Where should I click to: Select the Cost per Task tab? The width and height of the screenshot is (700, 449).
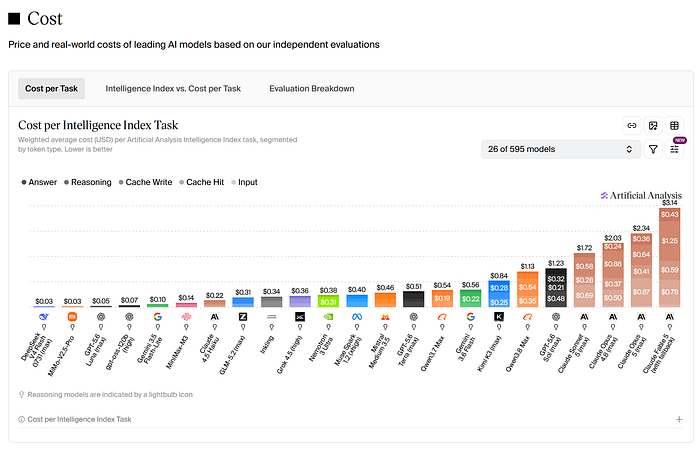(51, 88)
